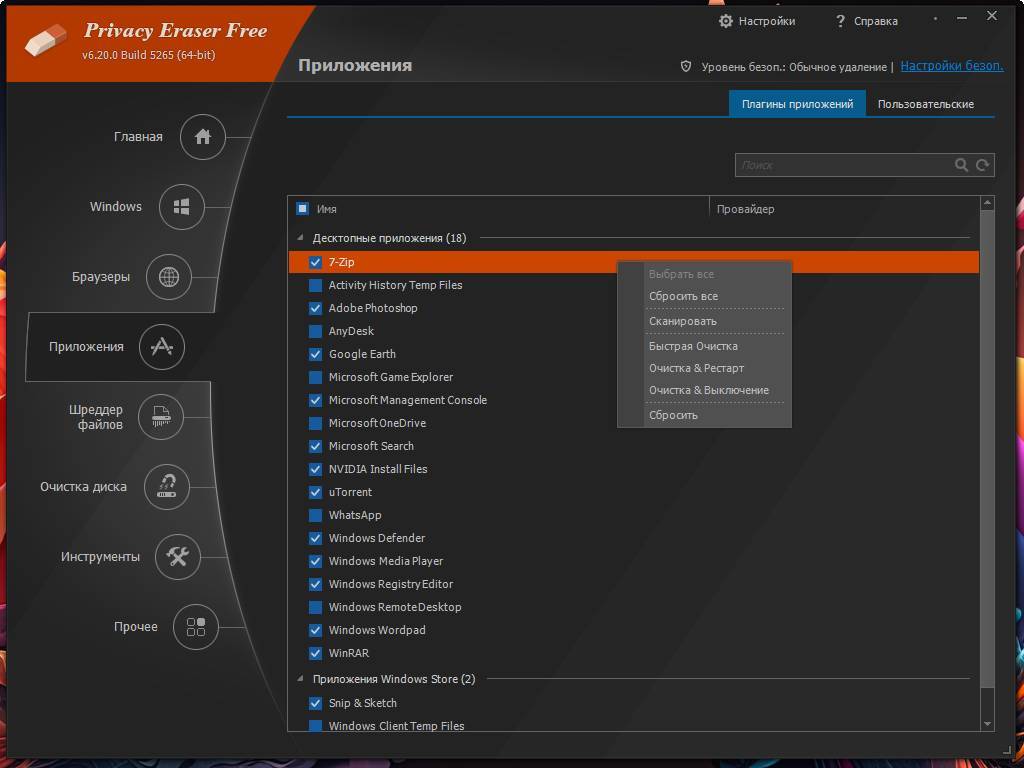Open the Браузеры globe icon
Screen dimensions: 1024x768
[x=168, y=277]
